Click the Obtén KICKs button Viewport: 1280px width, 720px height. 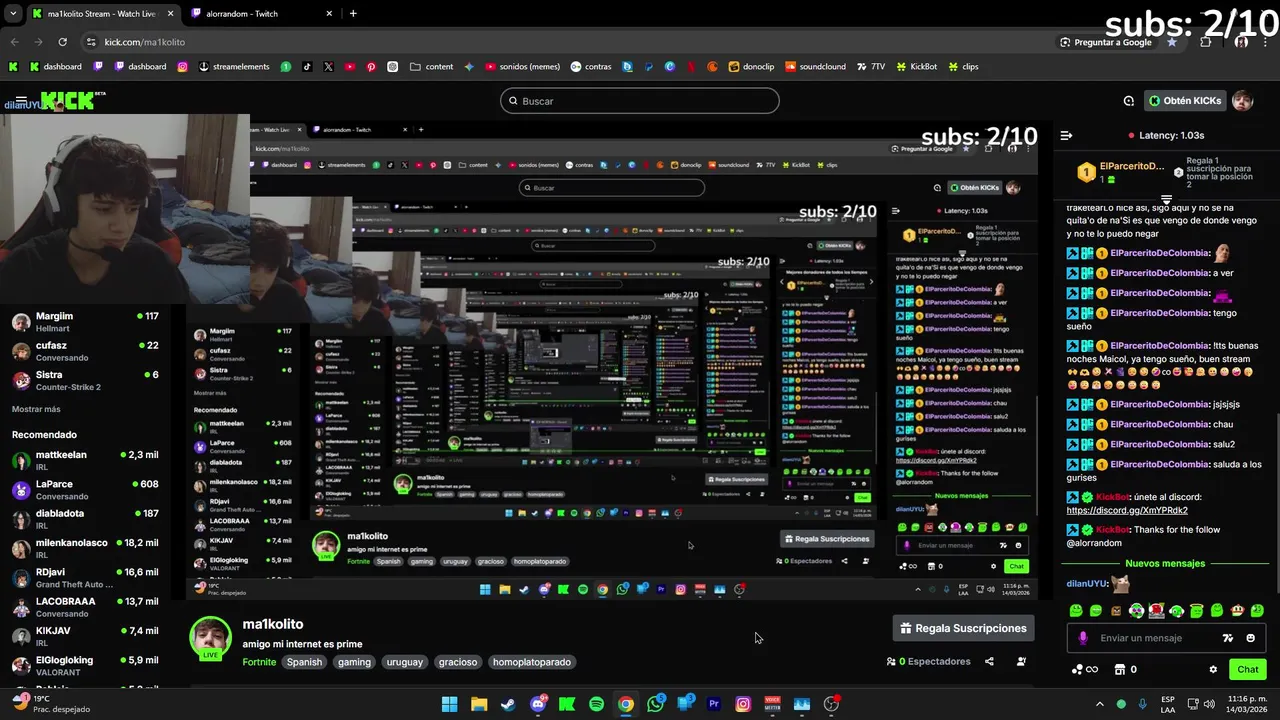(1185, 101)
